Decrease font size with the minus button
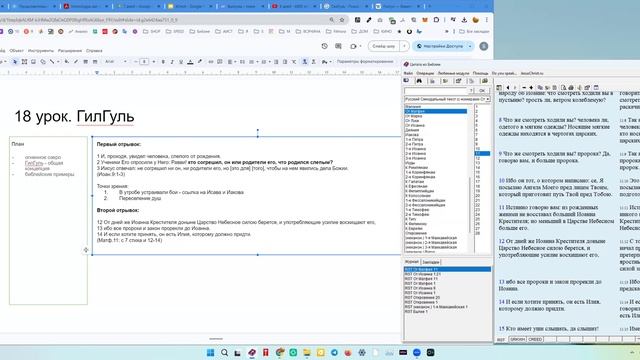Image resolution: width=640 pixels, height=360 pixels. pyautogui.click(x=136, y=62)
